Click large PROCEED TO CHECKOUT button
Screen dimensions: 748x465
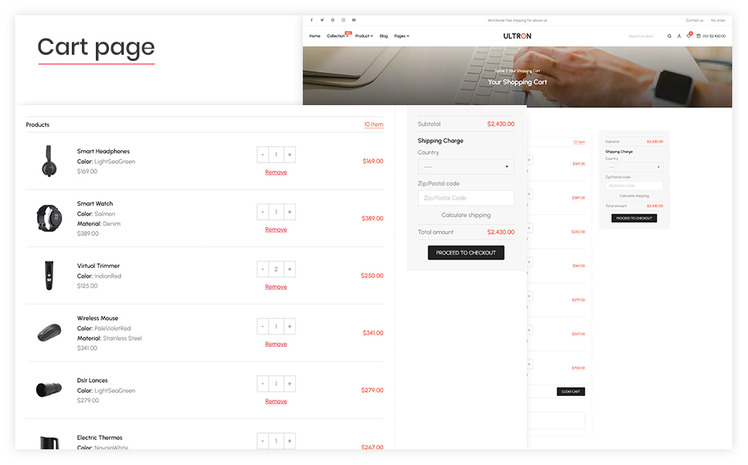coord(466,253)
